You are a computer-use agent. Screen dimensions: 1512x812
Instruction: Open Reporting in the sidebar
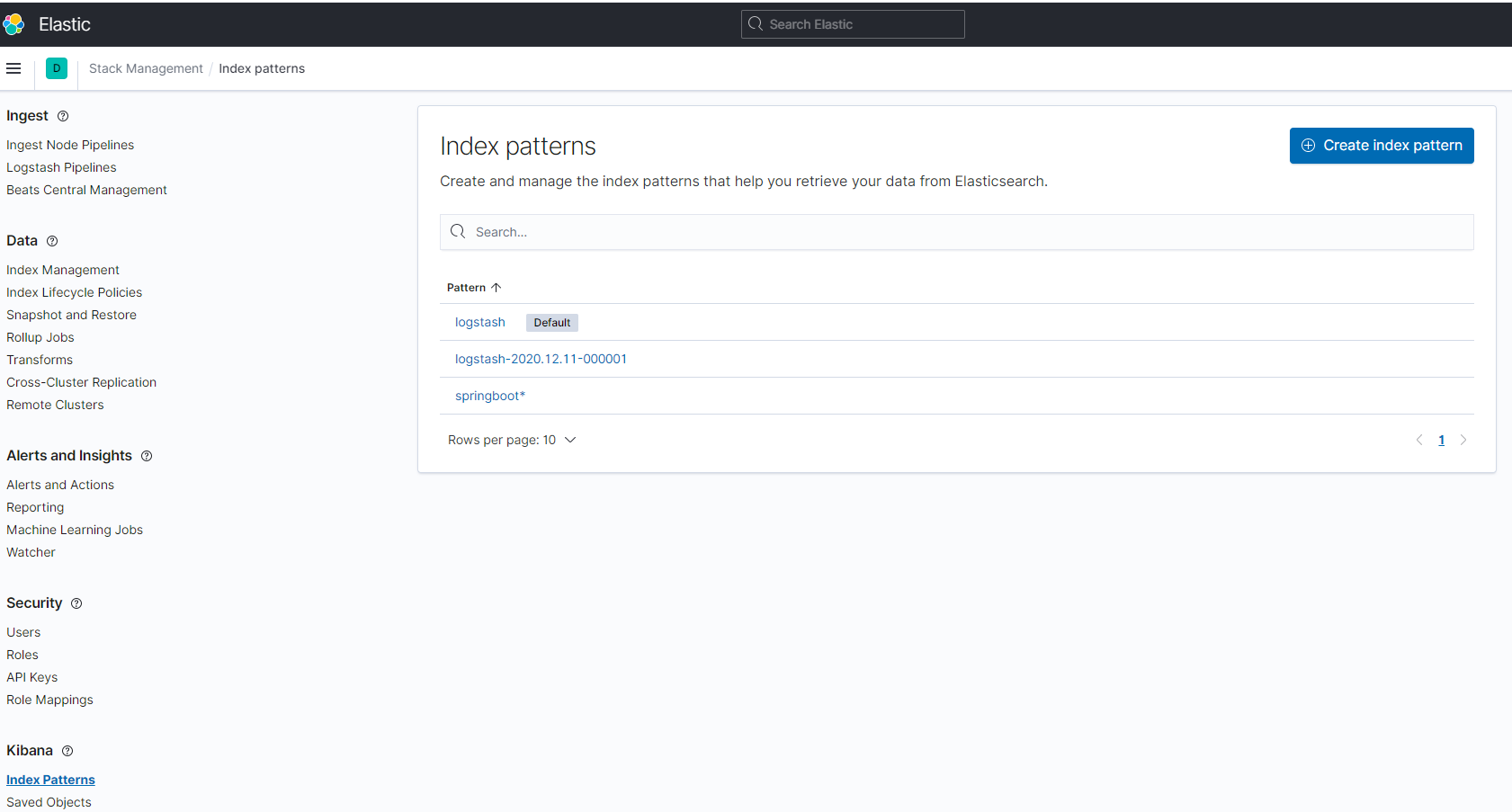[x=35, y=507]
